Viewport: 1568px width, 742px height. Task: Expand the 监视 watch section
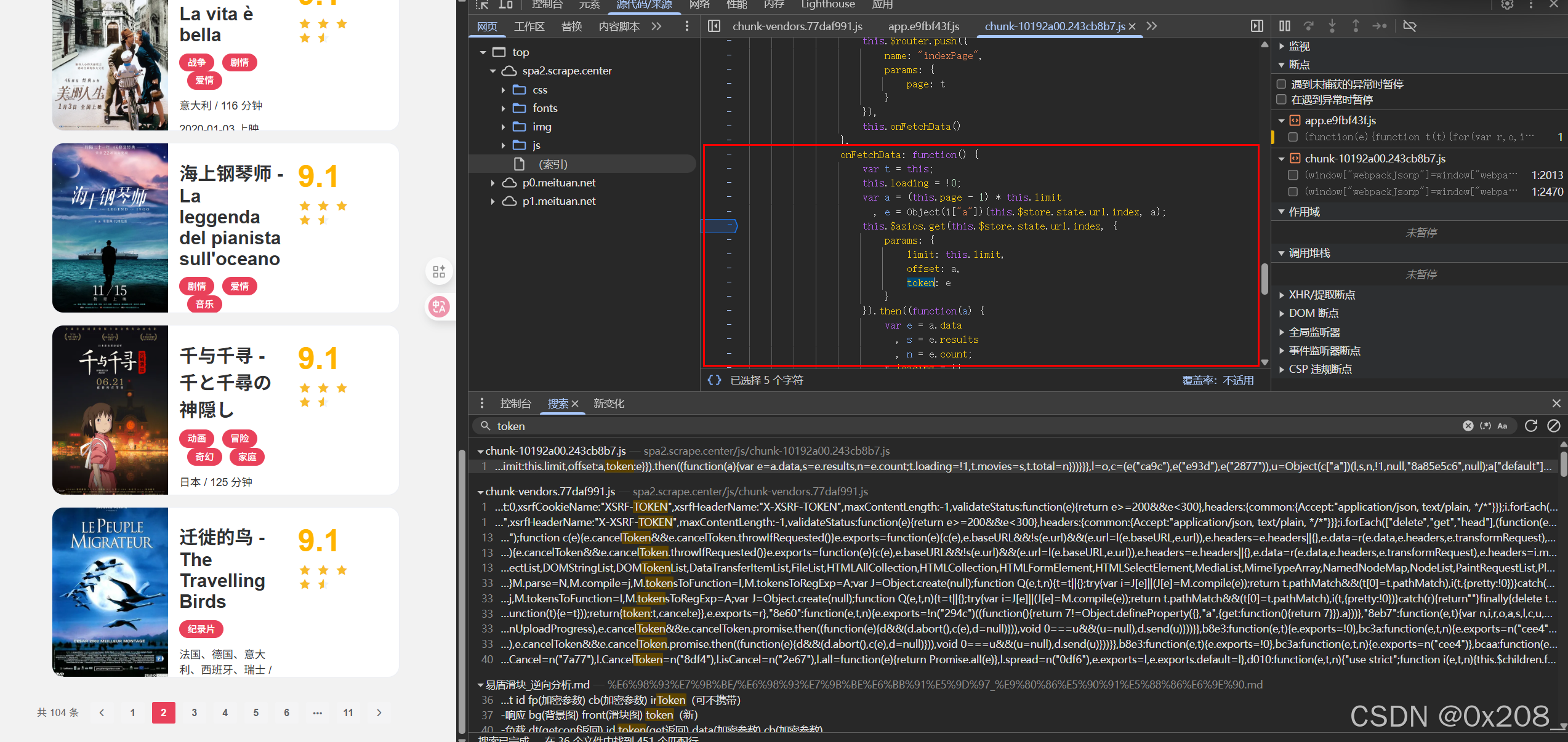pos(1282,47)
